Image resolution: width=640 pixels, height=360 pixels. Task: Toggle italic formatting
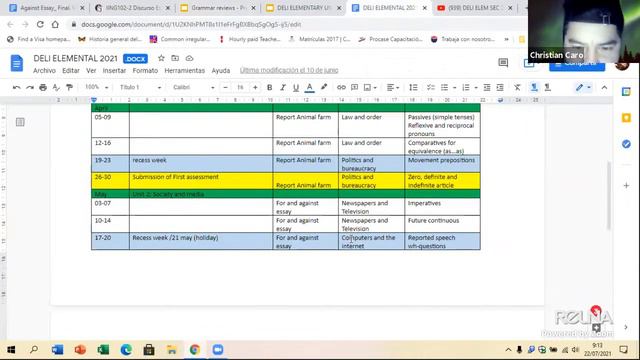[x=282, y=87]
